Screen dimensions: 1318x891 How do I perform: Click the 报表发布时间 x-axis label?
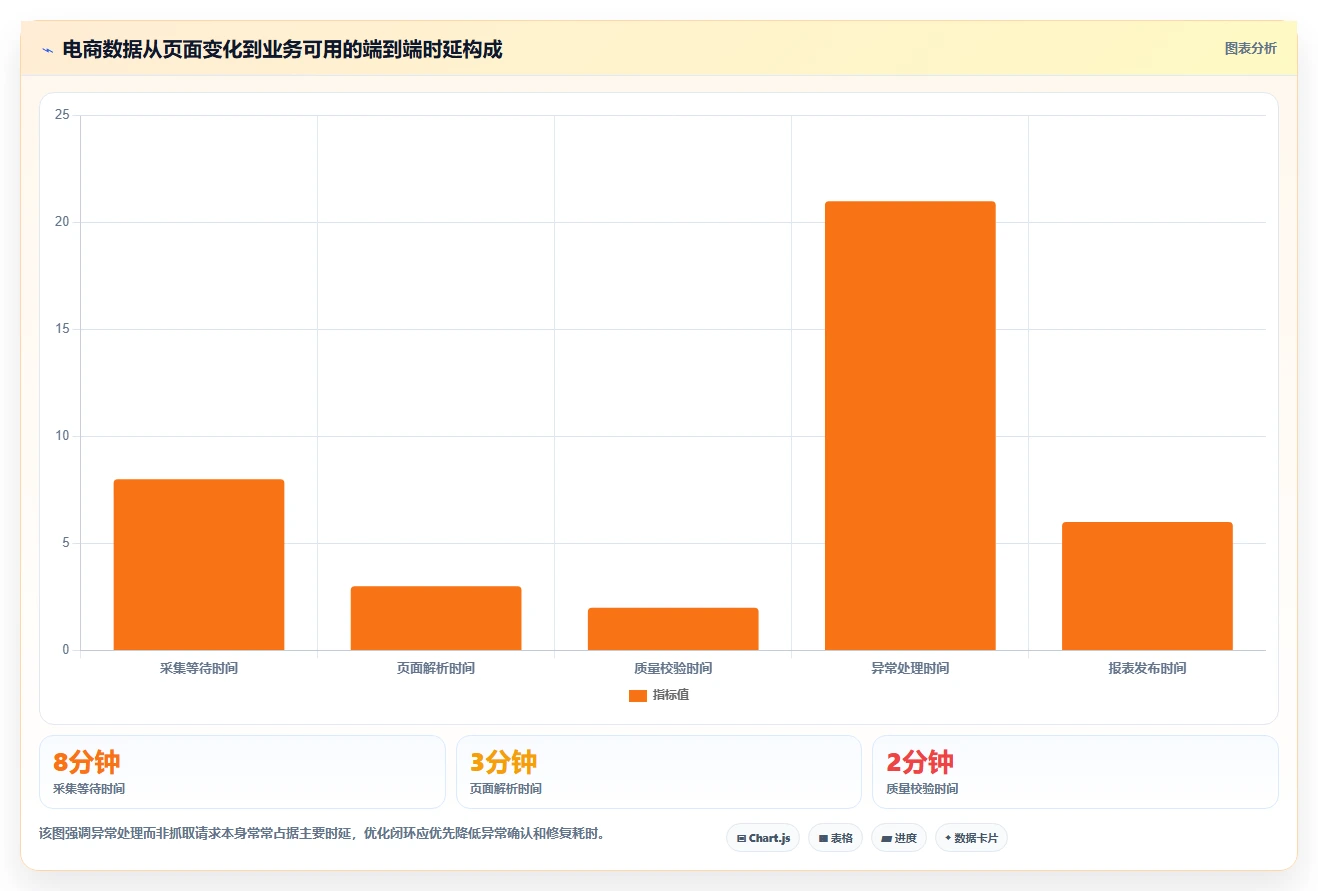tap(1147, 668)
